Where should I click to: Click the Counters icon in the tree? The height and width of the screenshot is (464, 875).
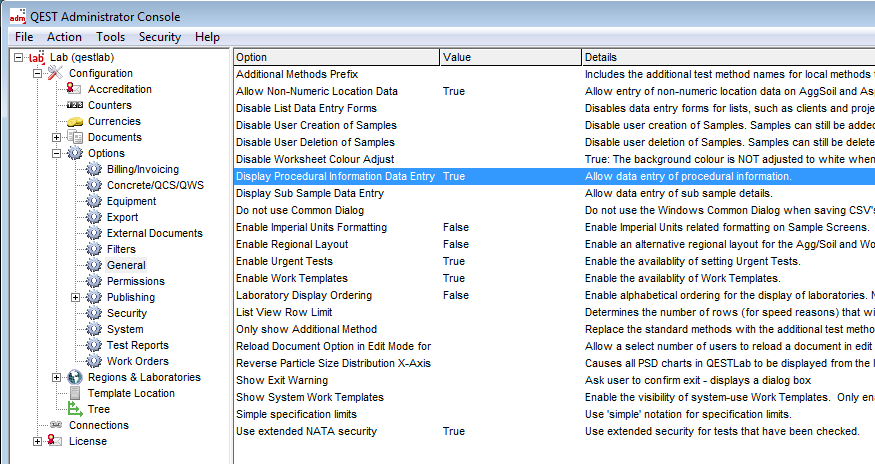click(75, 106)
